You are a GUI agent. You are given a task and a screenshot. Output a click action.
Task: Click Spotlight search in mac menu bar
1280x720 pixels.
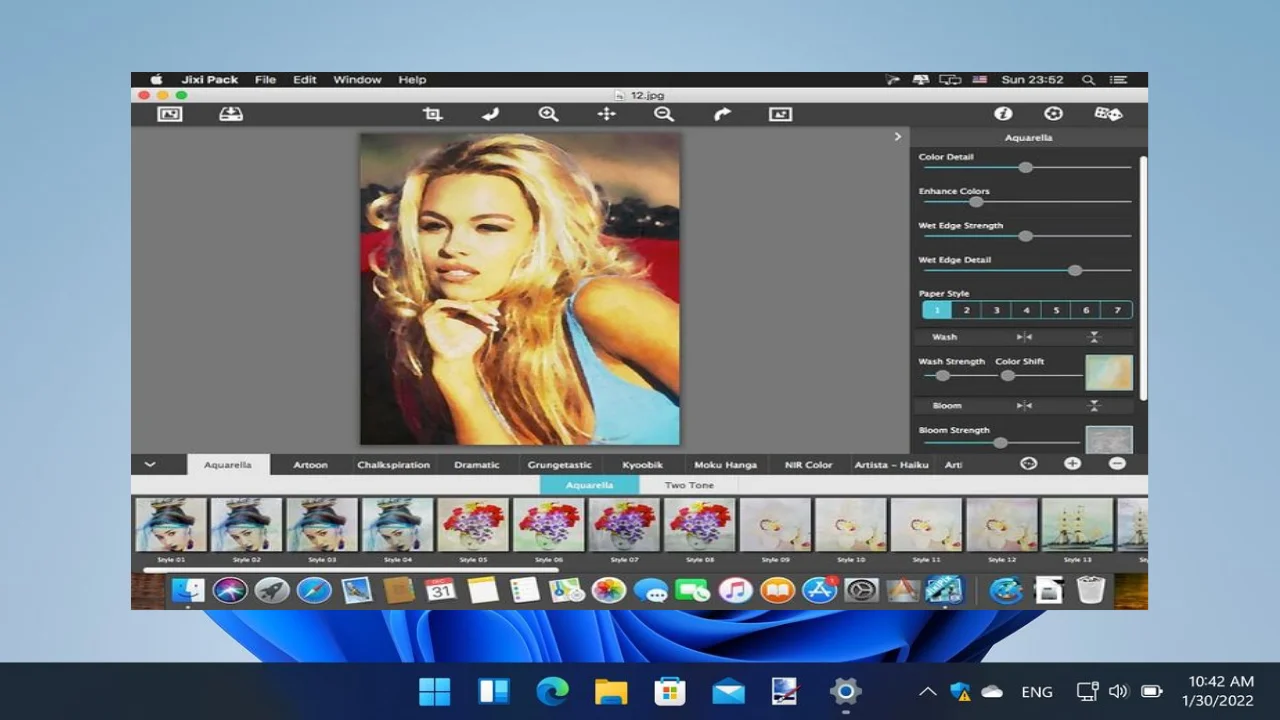pos(1088,80)
